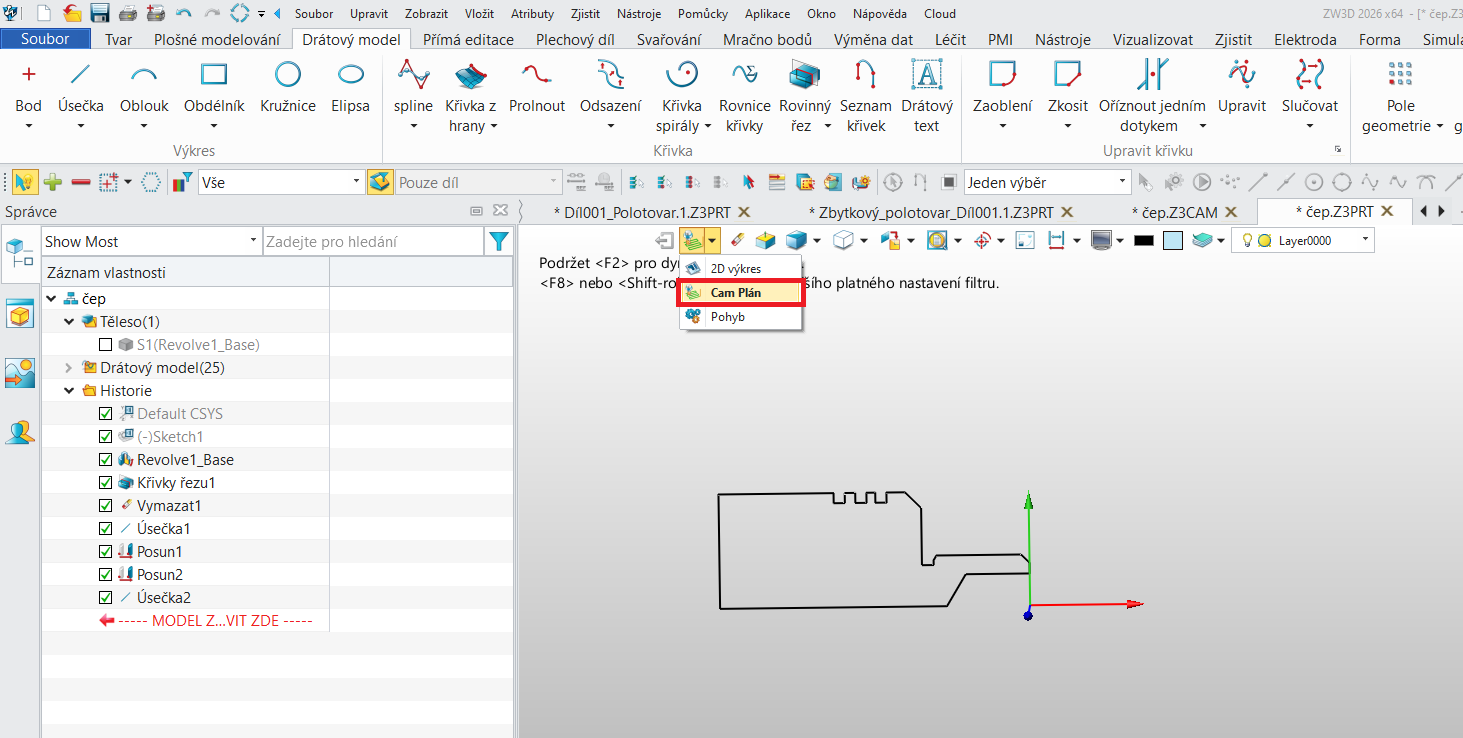Choose 2D výkres from the dropdown menu
1463x738 pixels.
[741, 269]
